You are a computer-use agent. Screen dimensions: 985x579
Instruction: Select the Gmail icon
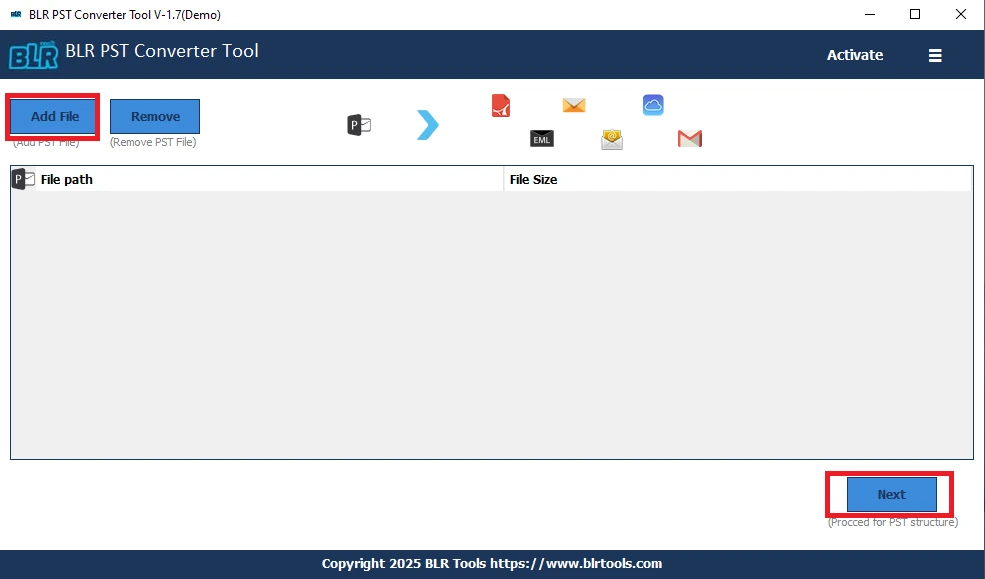click(690, 138)
